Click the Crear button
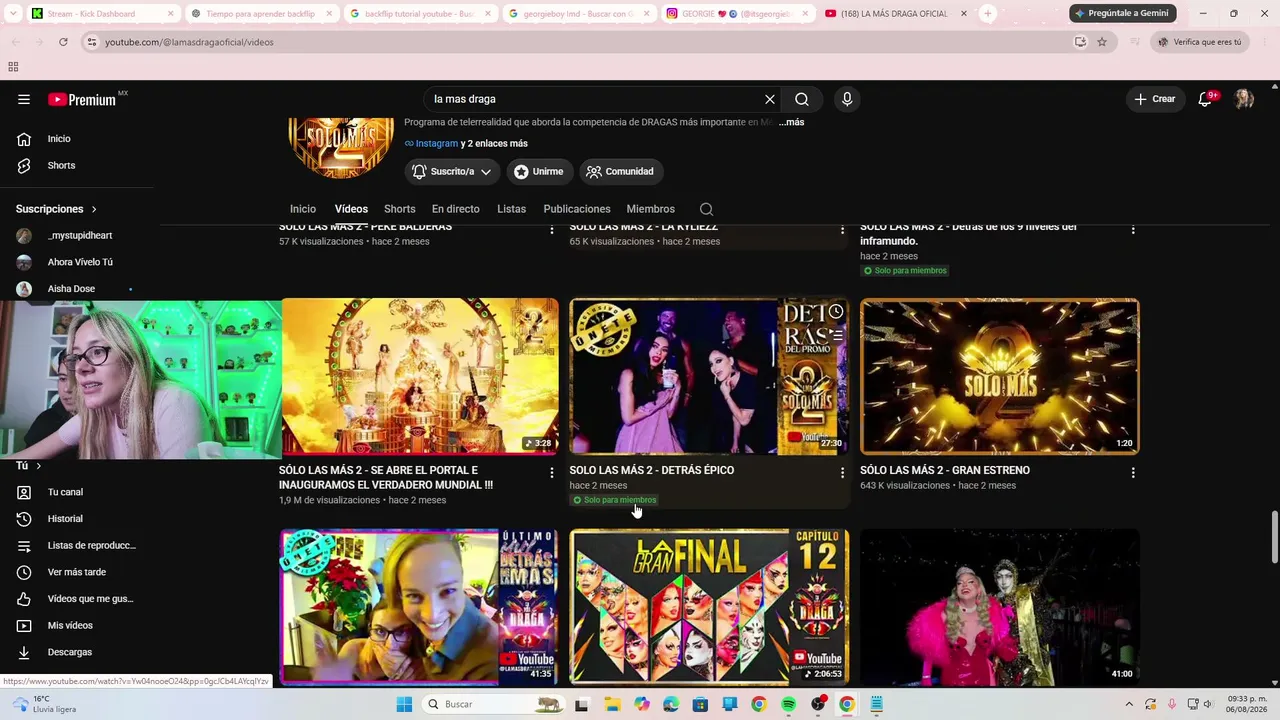Screen dimensions: 1280x720 coord(1155,99)
